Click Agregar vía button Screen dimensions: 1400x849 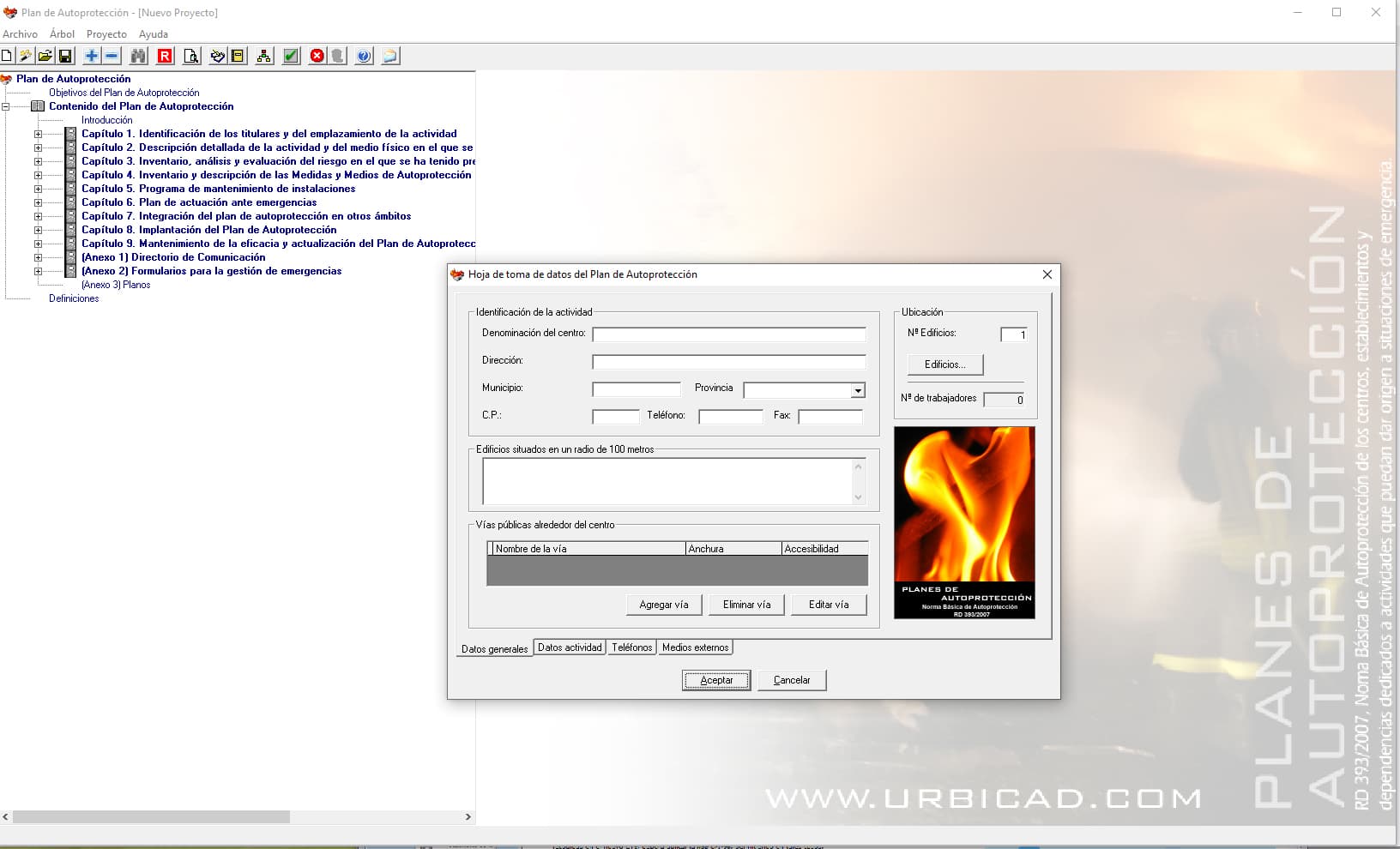point(664,605)
